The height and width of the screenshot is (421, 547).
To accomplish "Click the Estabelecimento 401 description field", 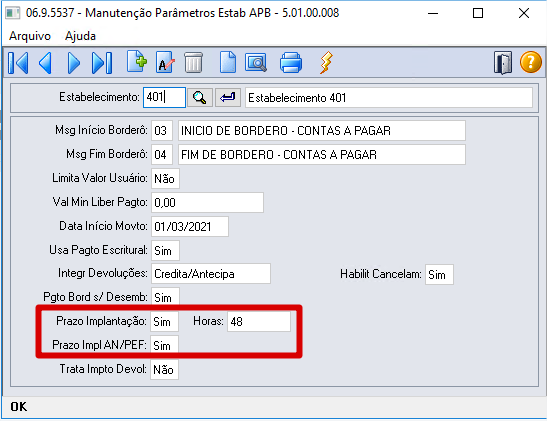I will point(389,98).
